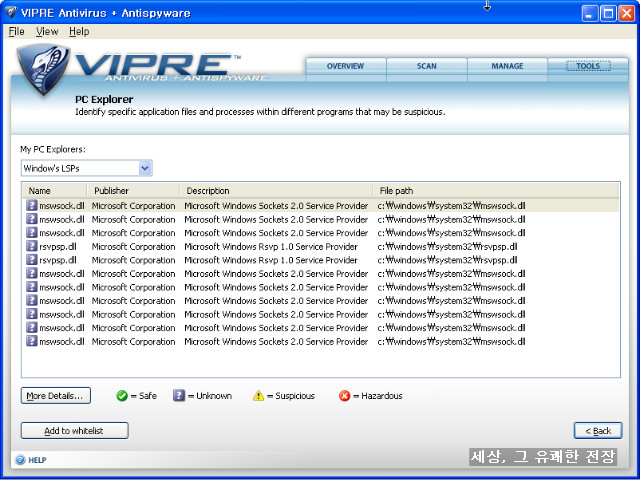Click the Rsvp 1.0 Service Provider description, first rsvpsp.dll row
The width and height of the screenshot is (640, 480).
click(x=271, y=247)
